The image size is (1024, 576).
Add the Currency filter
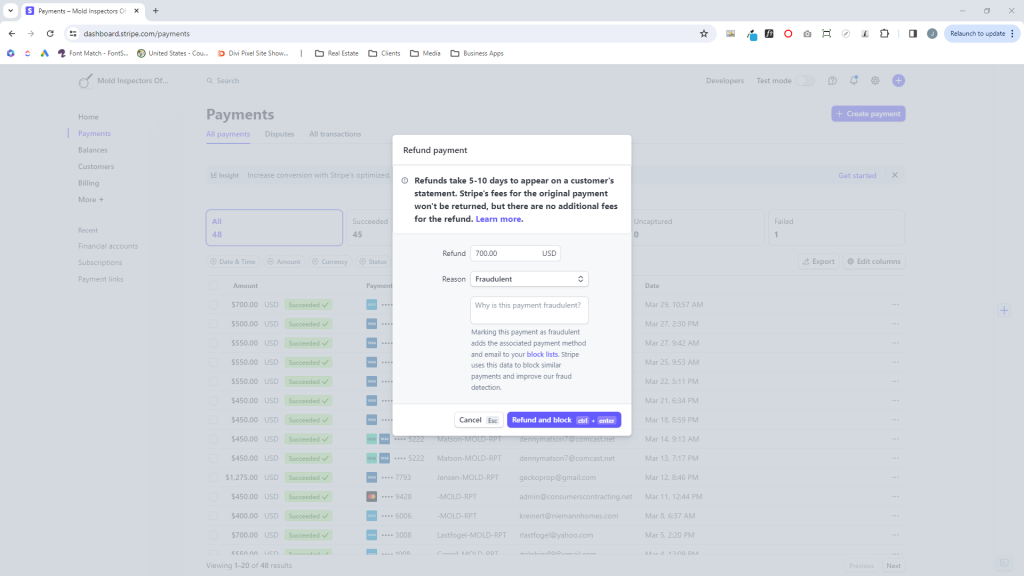(330, 261)
